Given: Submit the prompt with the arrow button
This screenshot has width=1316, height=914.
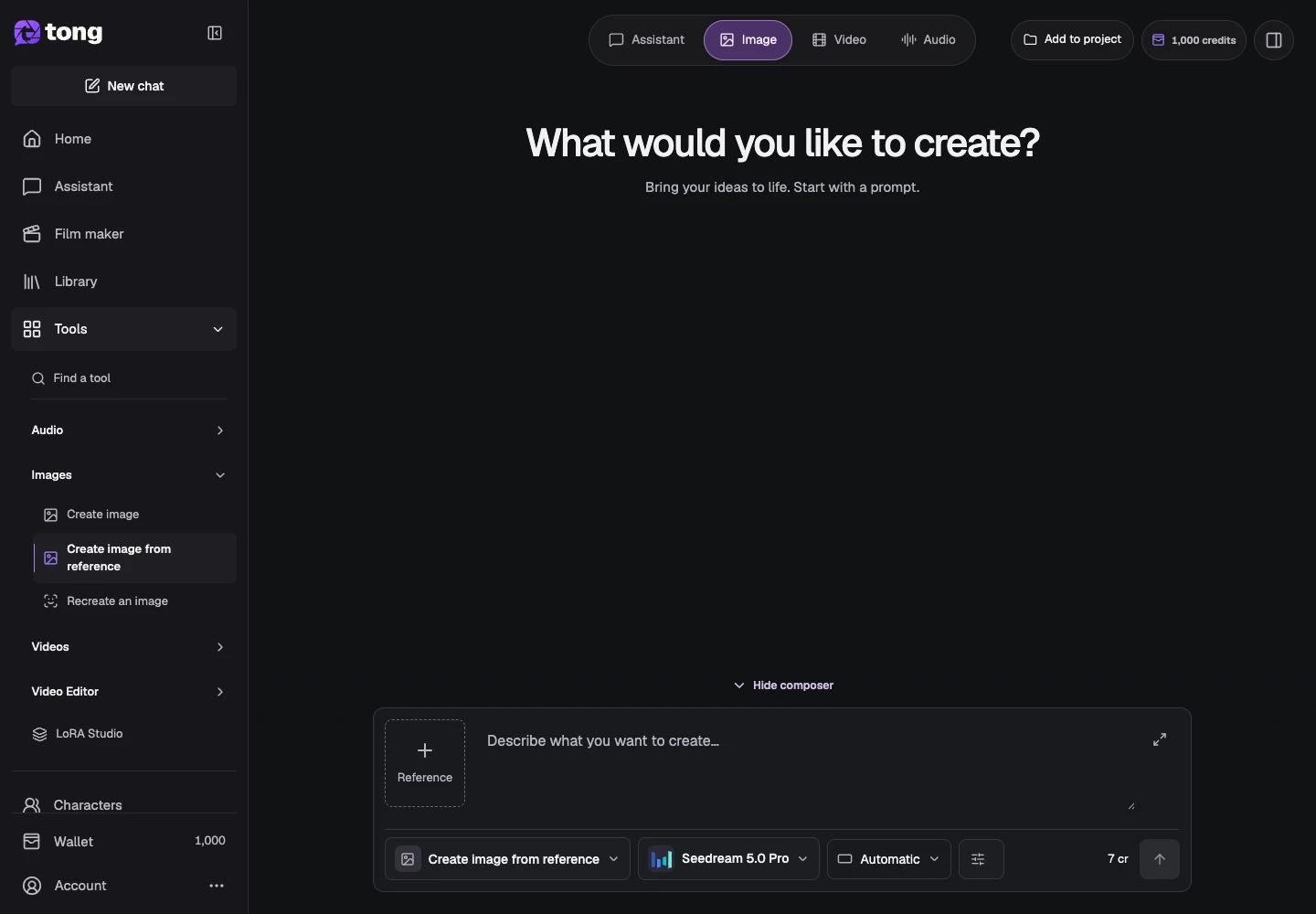Looking at the screenshot, I should tap(1160, 859).
